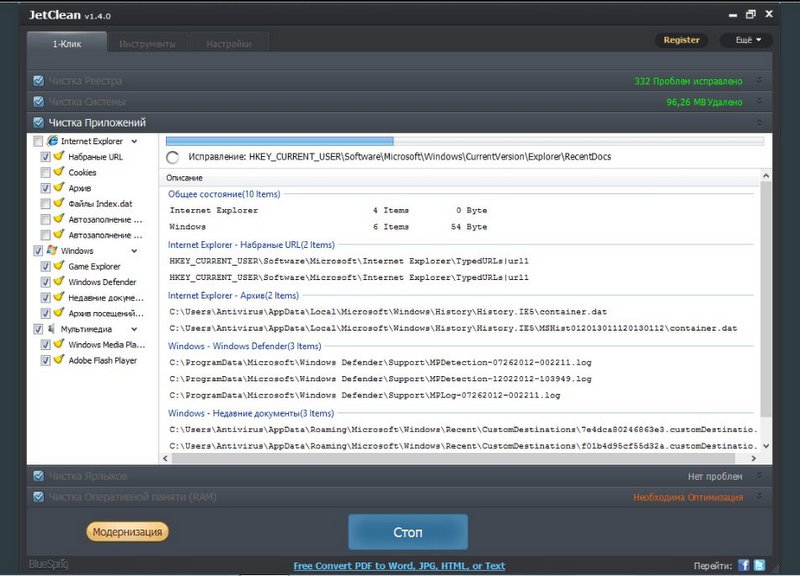Collapse the Мультимедиа tree group arrow
The height and width of the screenshot is (576, 800).
tap(134, 329)
